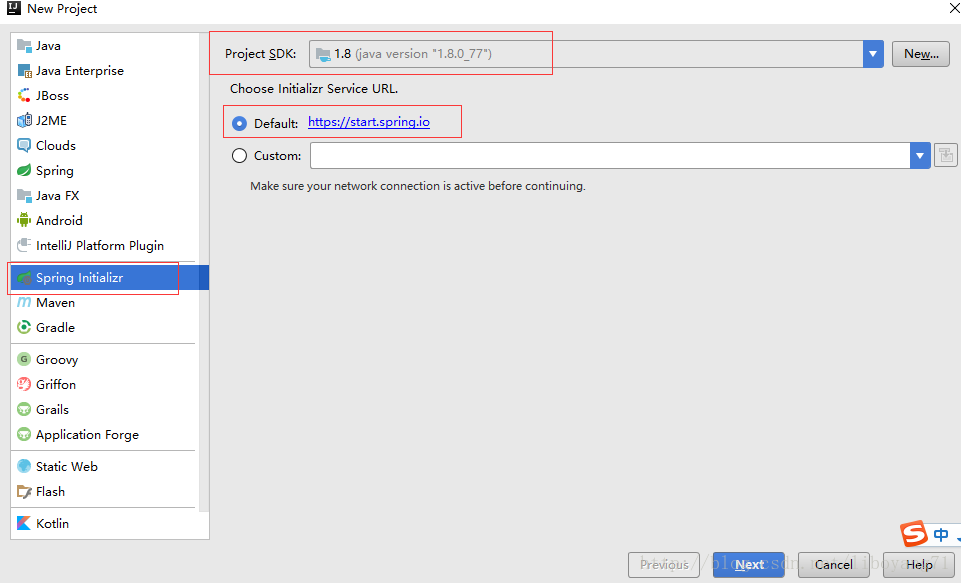
Task: Open the https://start.spring.io link
Action: click(x=369, y=122)
